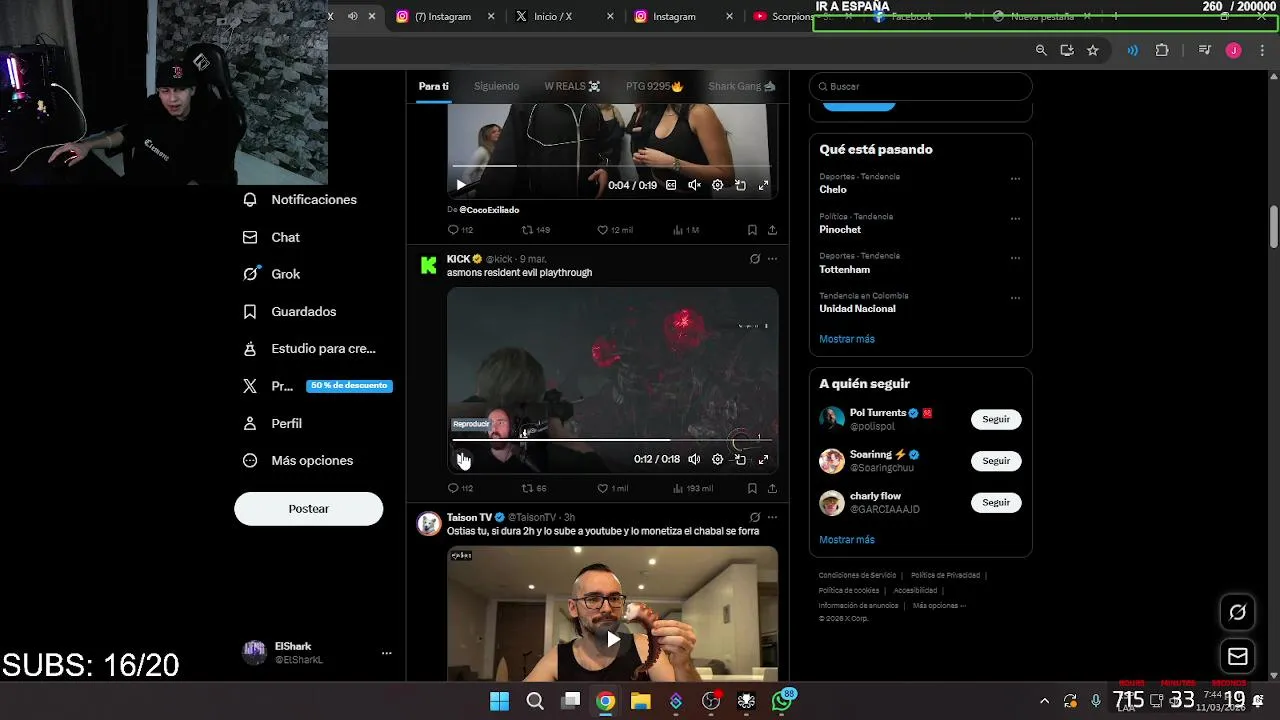Reply to the KICK post
This screenshot has height=720, width=1280.
[460, 488]
